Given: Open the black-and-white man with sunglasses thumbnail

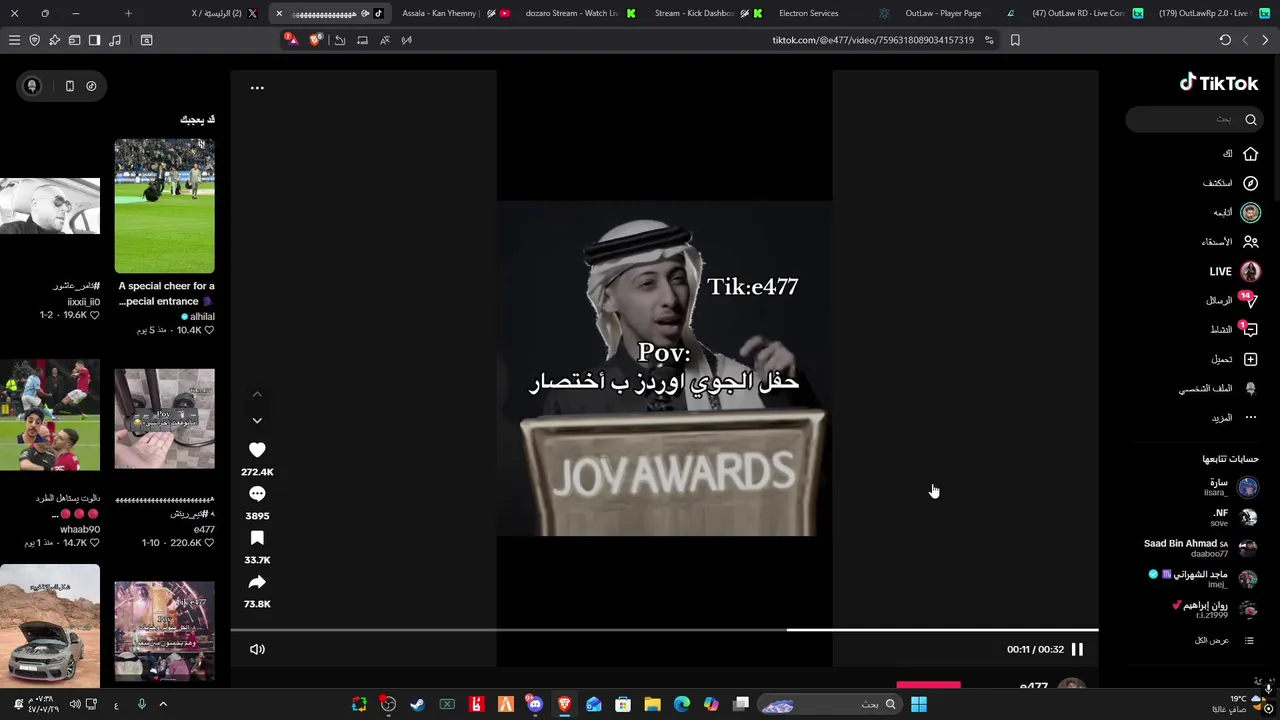Looking at the screenshot, I should (x=50, y=206).
